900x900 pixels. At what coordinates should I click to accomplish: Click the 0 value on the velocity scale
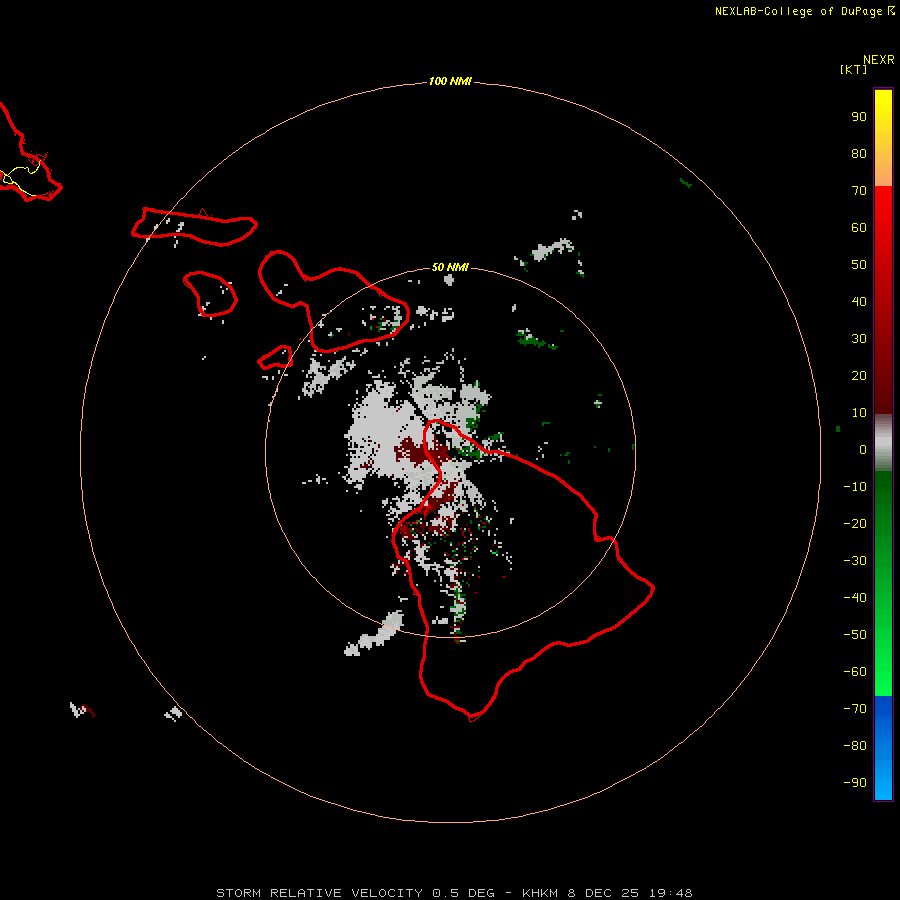[x=863, y=449]
